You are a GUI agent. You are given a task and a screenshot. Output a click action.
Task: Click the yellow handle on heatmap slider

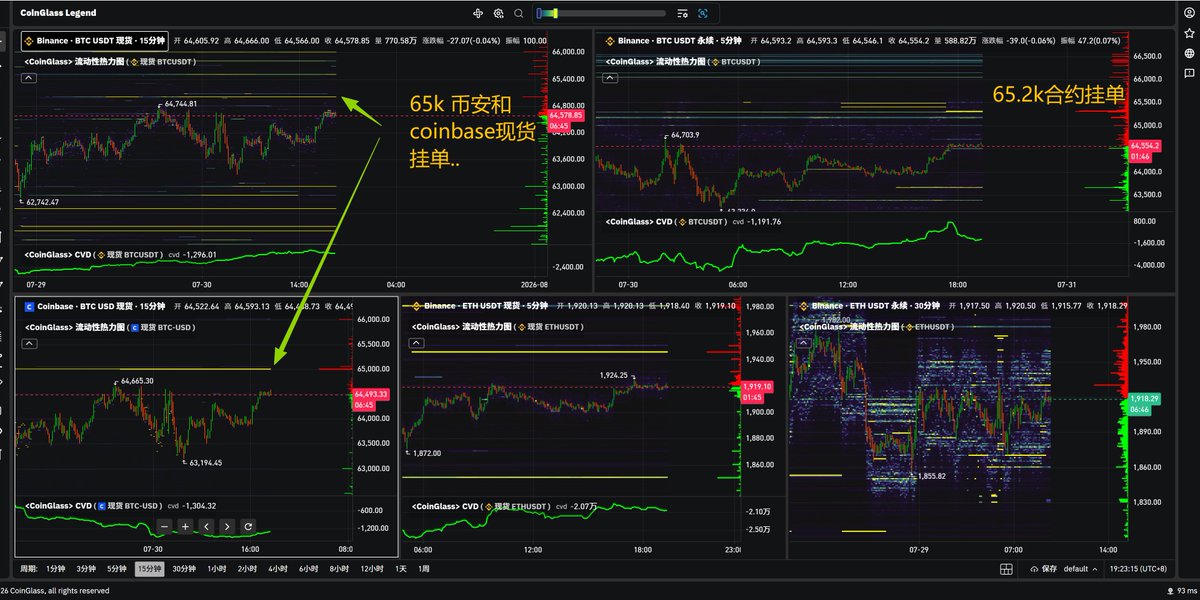[x=554, y=13]
